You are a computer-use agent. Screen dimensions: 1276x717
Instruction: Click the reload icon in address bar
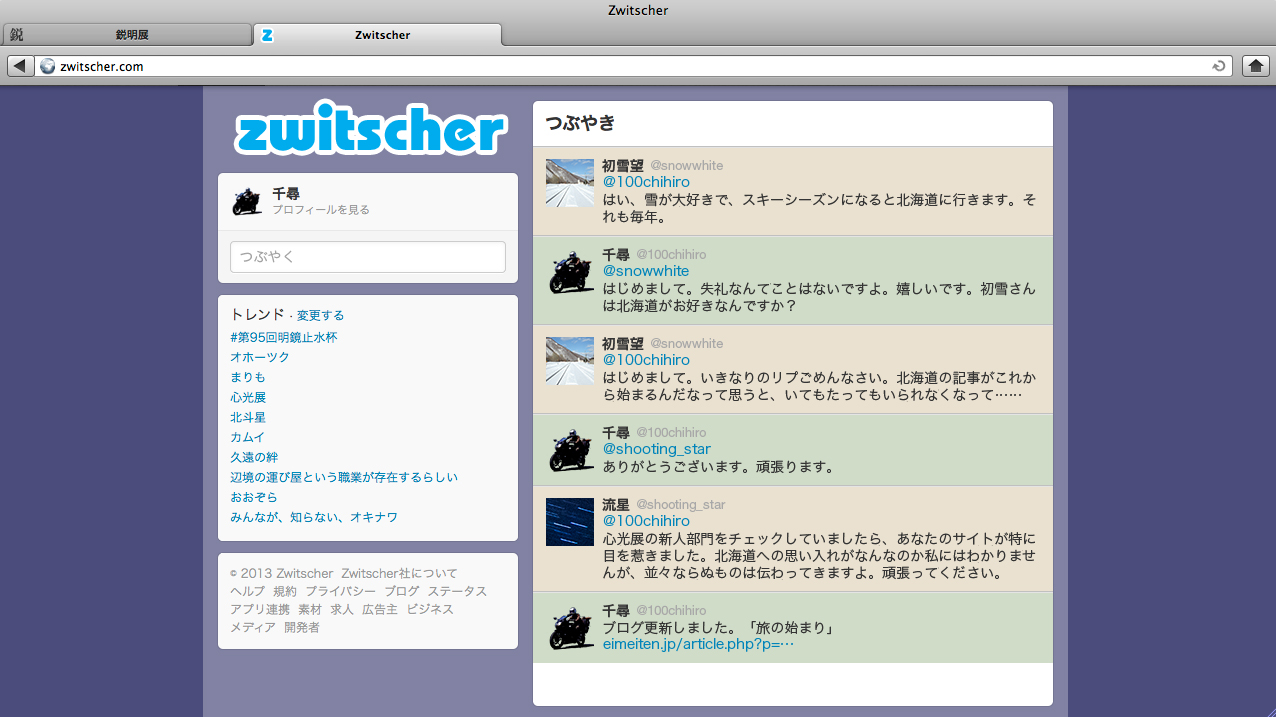pos(1218,66)
